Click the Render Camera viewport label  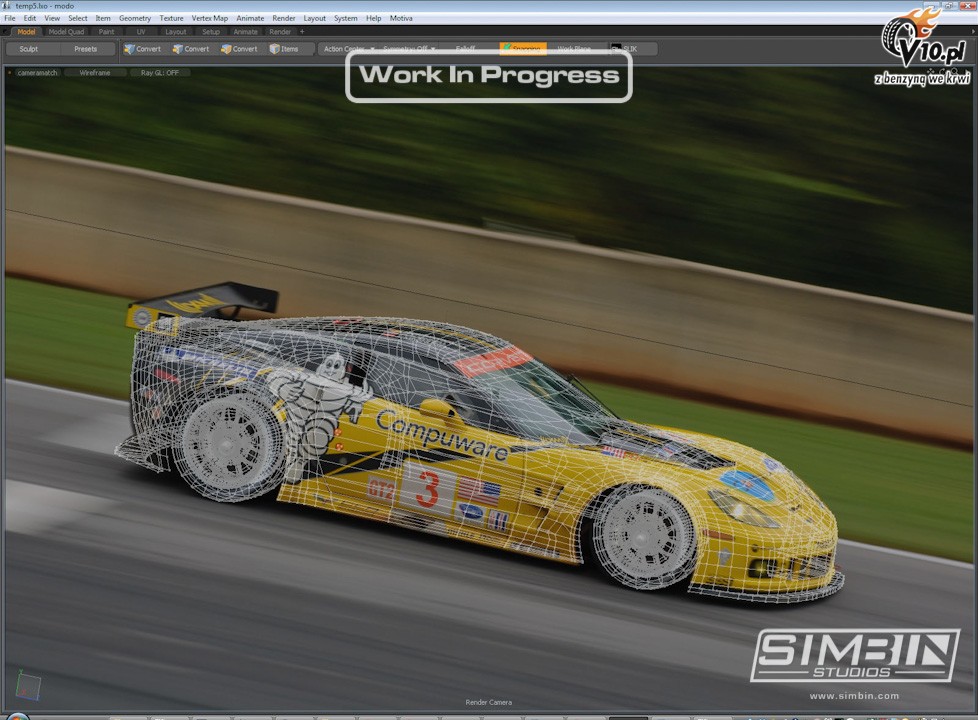click(x=488, y=703)
